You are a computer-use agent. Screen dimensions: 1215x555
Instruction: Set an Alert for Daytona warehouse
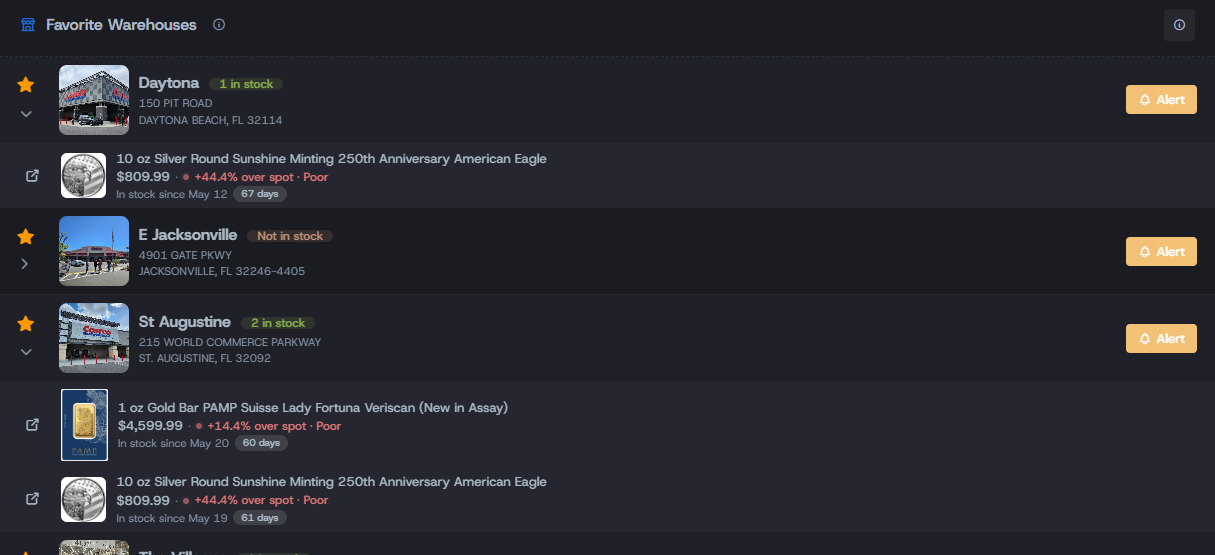(1161, 100)
